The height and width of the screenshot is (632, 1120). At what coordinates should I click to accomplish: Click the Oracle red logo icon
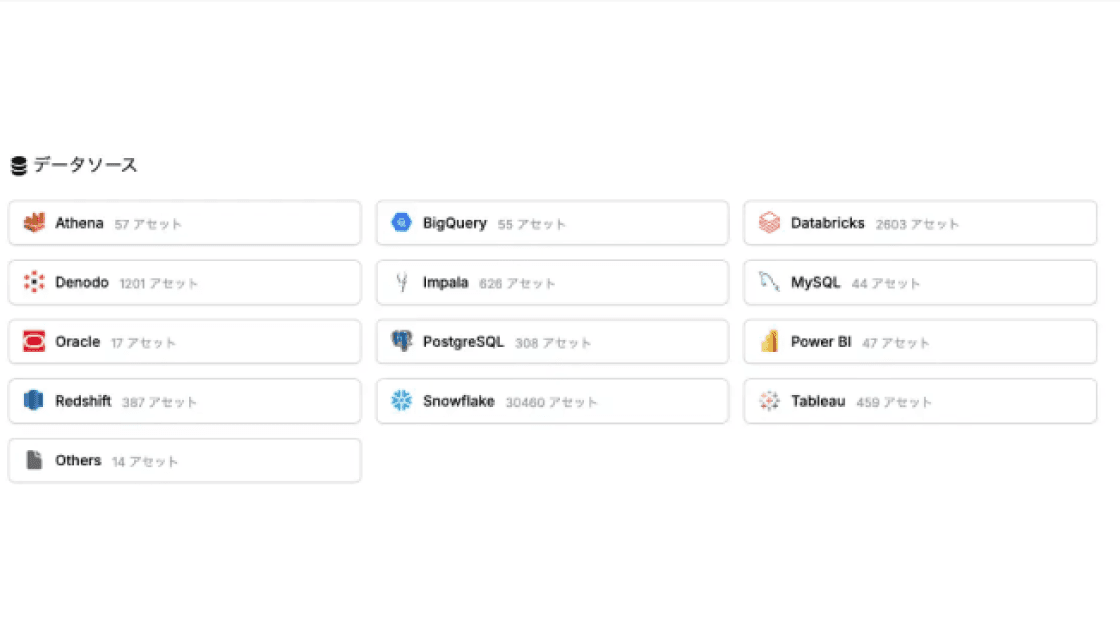(35, 342)
